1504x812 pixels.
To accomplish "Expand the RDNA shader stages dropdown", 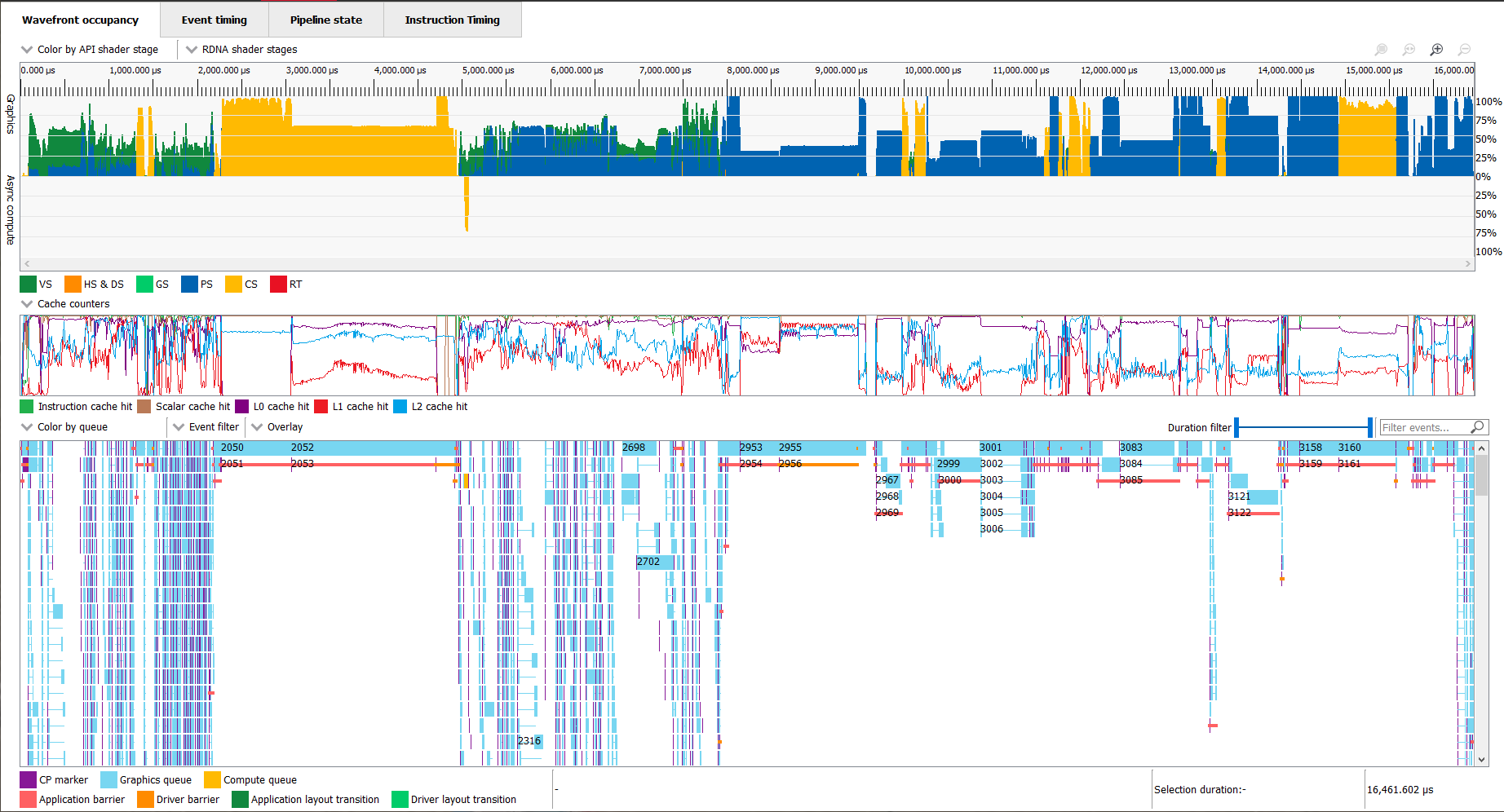I will [x=241, y=50].
